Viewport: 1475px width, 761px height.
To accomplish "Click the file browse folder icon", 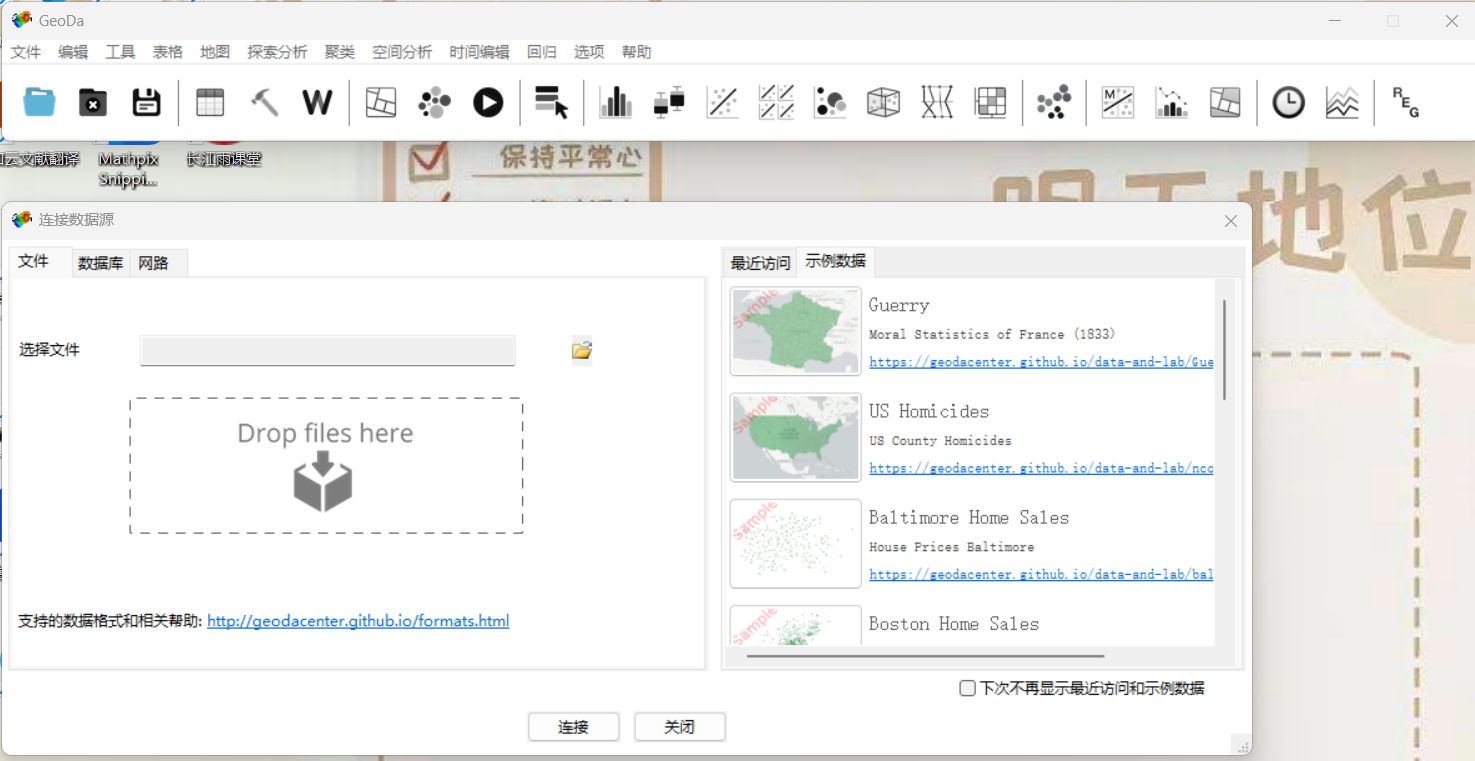I will tap(581, 350).
